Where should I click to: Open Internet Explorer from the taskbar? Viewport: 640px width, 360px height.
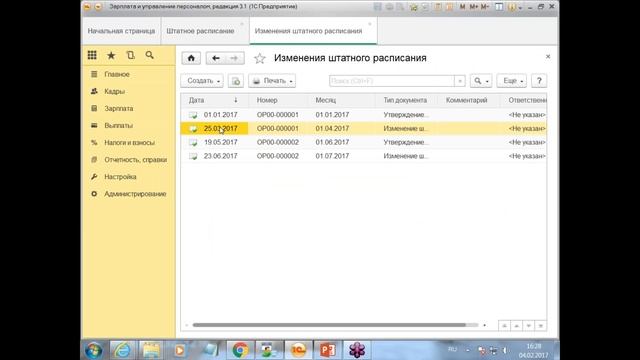(122, 350)
